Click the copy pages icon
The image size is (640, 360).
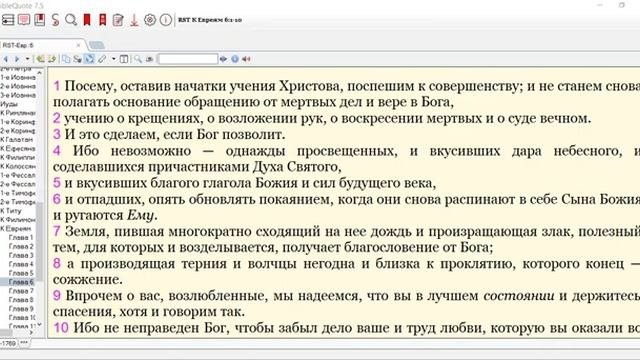66,59
